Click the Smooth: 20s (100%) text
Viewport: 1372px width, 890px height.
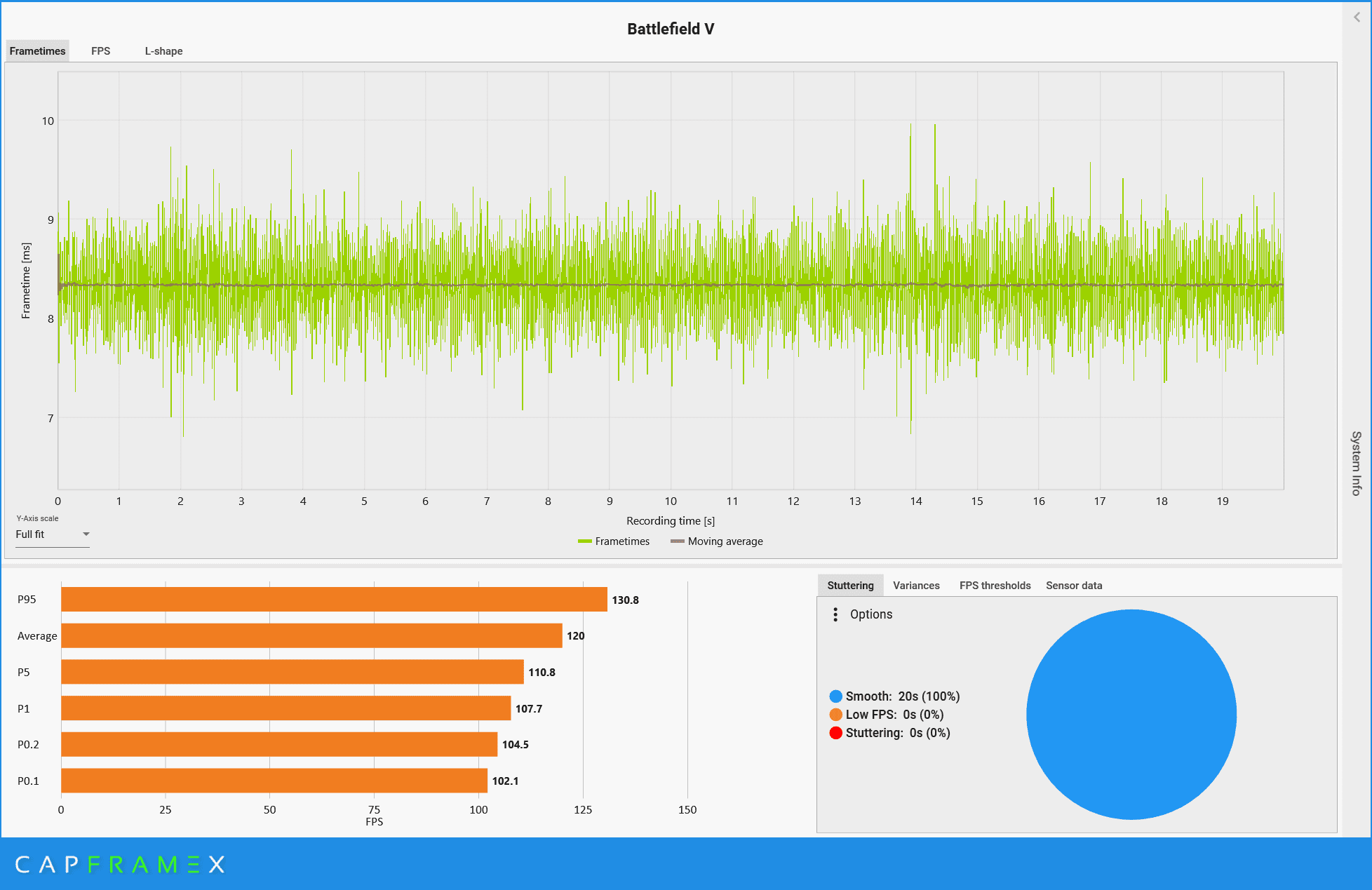pyautogui.click(x=903, y=696)
